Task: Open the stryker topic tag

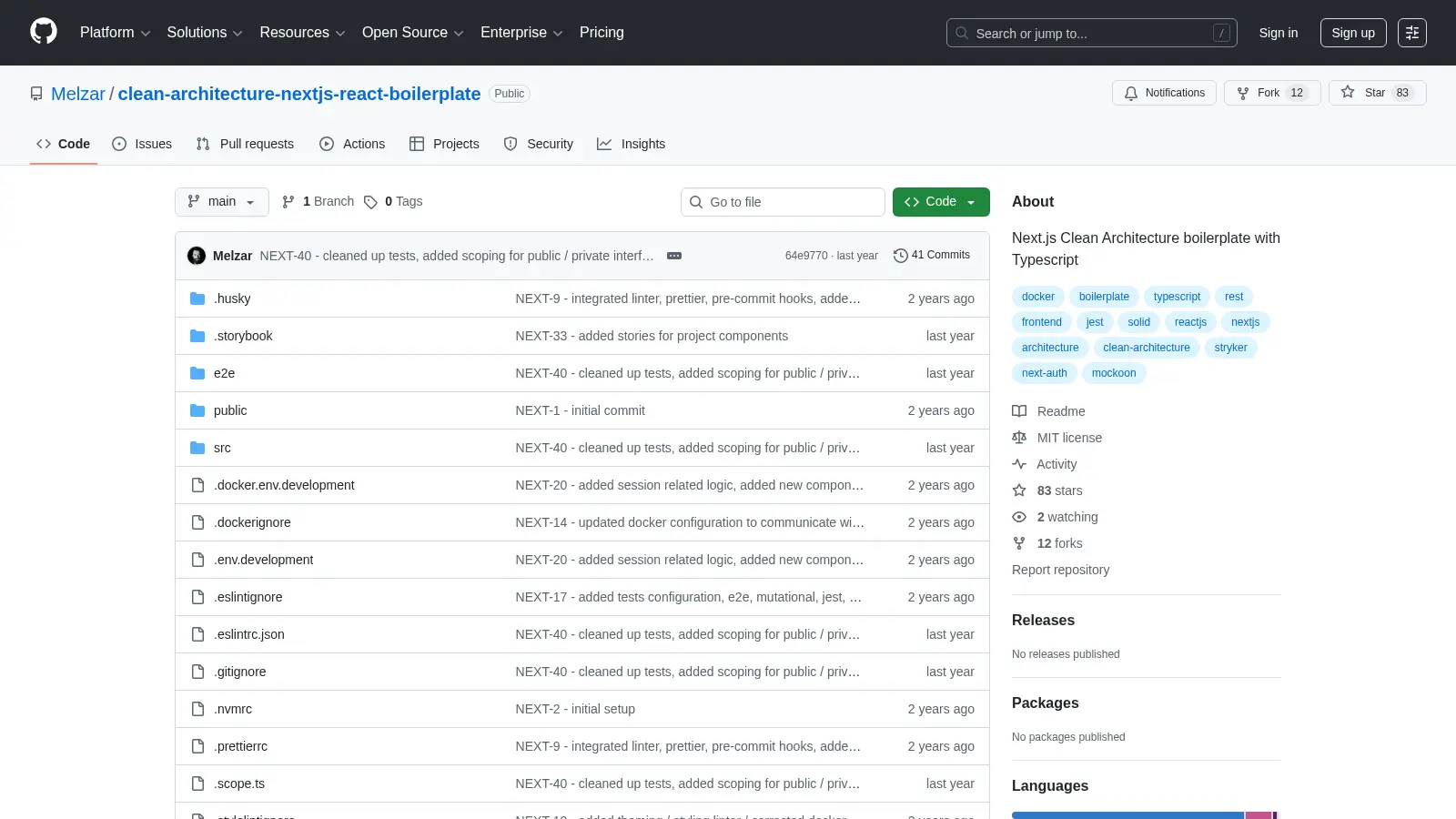Action: (1230, 348)
